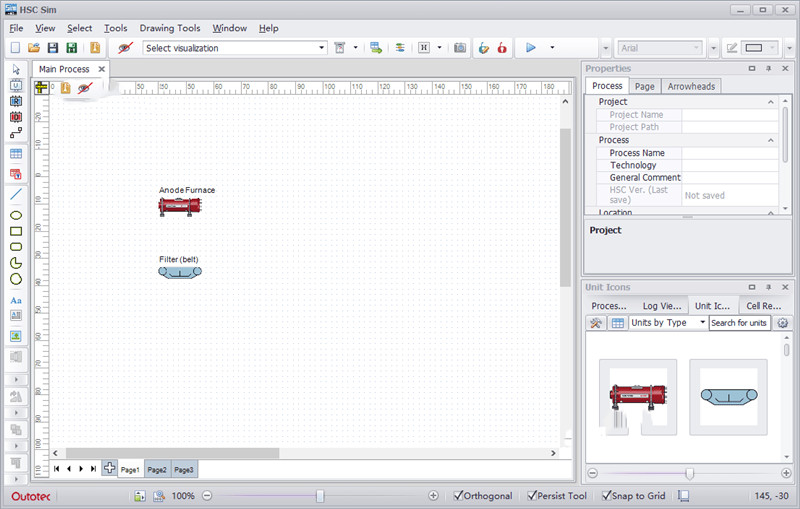Save with the blue floppy disk icon
This screenshot has width=800, height=509.
(x=53, y=48)
